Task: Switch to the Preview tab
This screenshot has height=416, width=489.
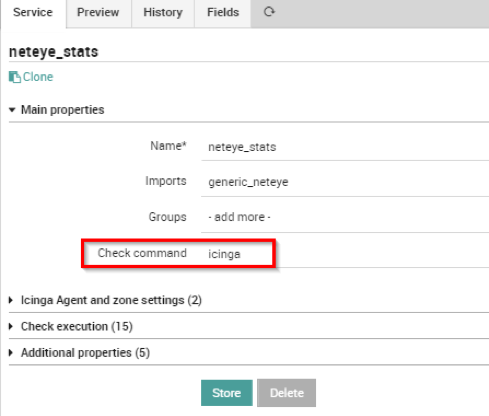Action: point(98,13)
